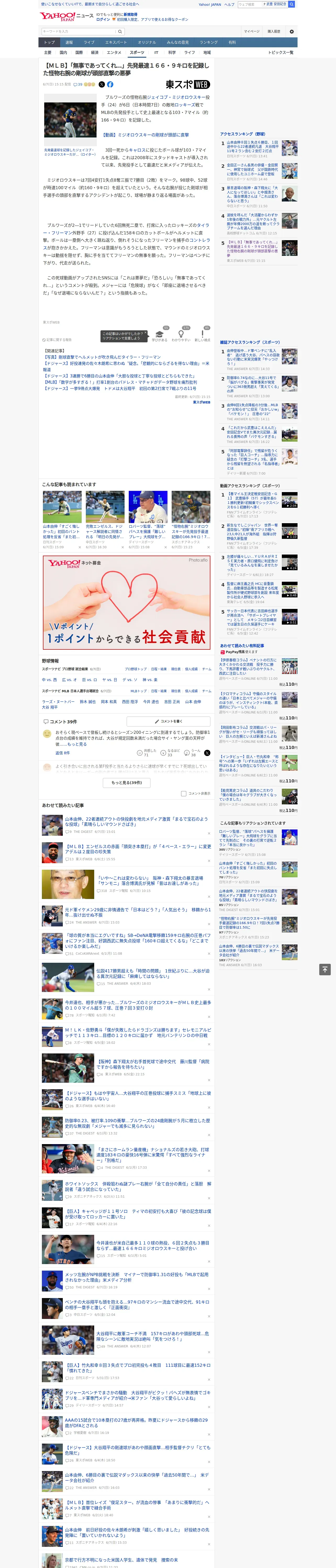This screenshot has width=336, height=1568.
Task: Select the 有料 tab
Action: pos(232,43)
